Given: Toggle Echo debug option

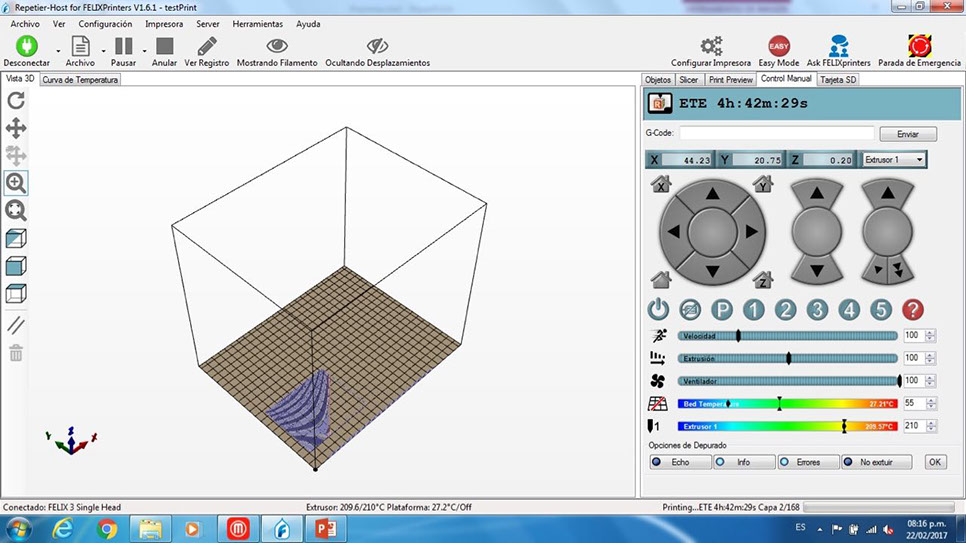Looking at the screenshot, I should click(x=680, y=462).
